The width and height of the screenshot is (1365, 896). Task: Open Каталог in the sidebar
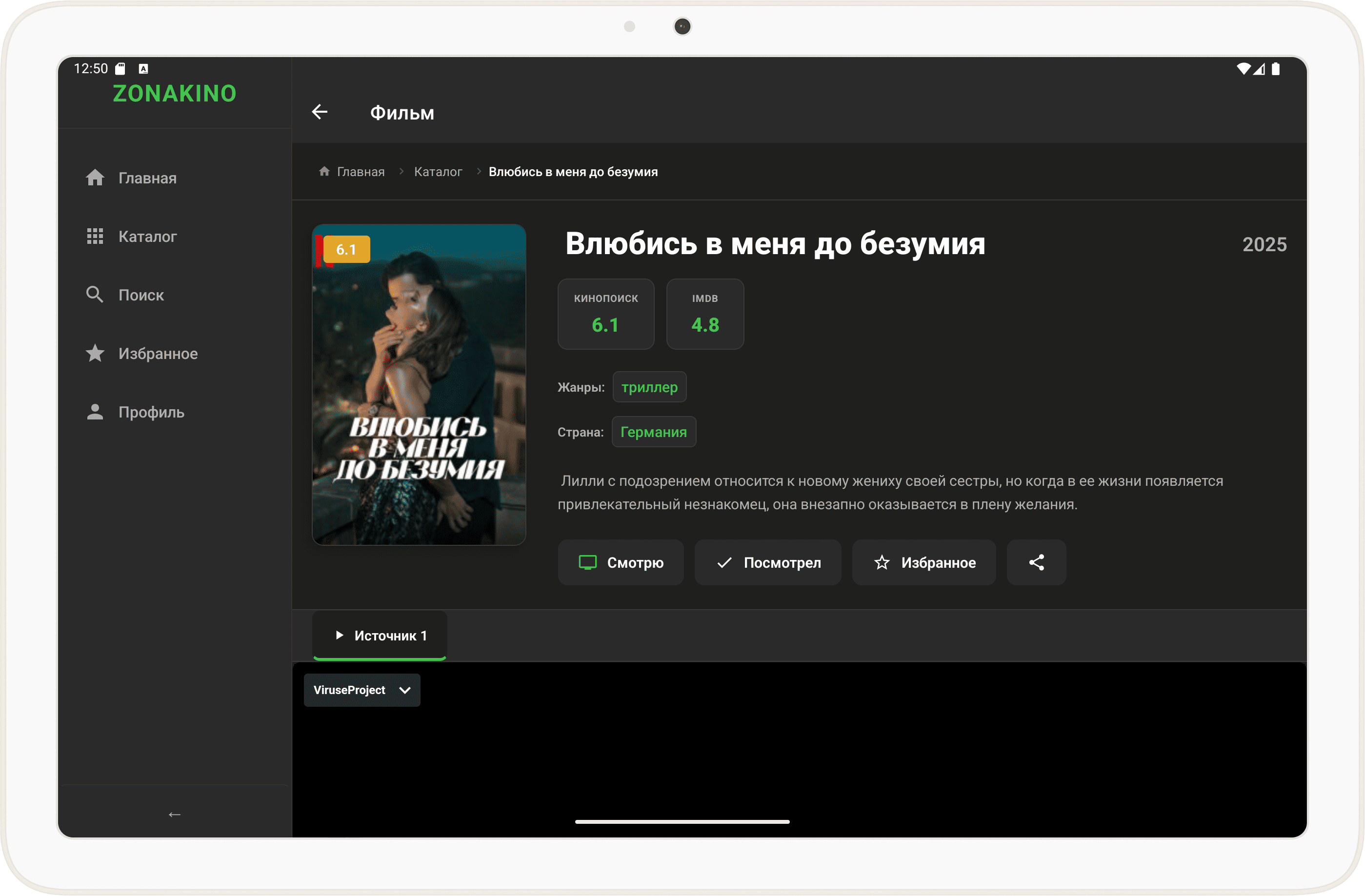pos(147,237)
